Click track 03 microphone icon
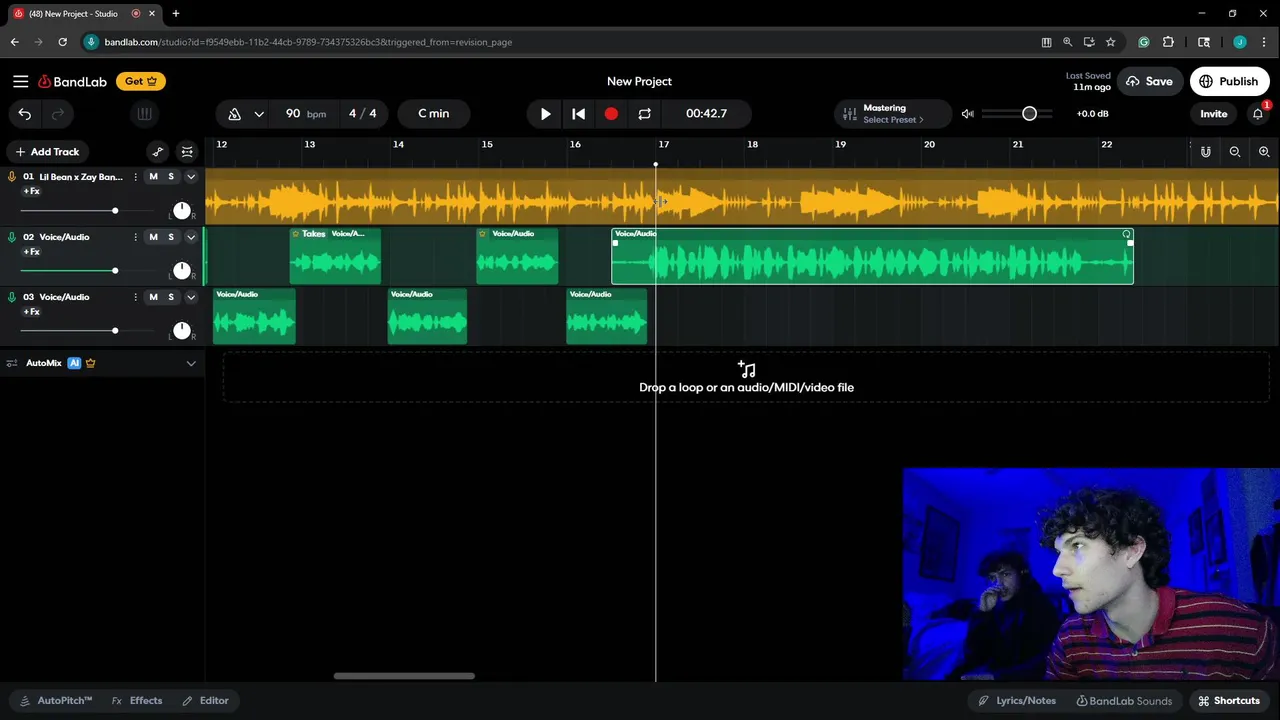The width and height of the screenshot is (1280, 720). pyautogui.click(x=12, y=297)
